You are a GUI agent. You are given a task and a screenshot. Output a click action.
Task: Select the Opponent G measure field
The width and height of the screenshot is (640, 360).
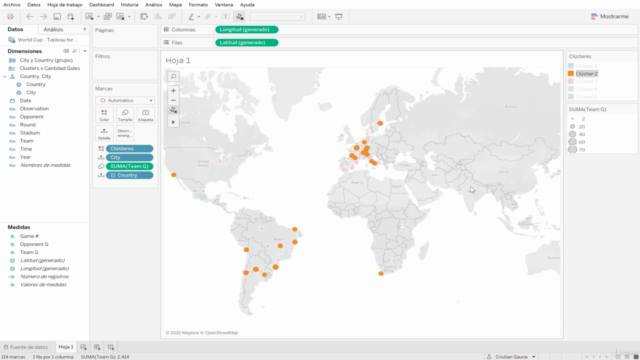click(34, 244)
